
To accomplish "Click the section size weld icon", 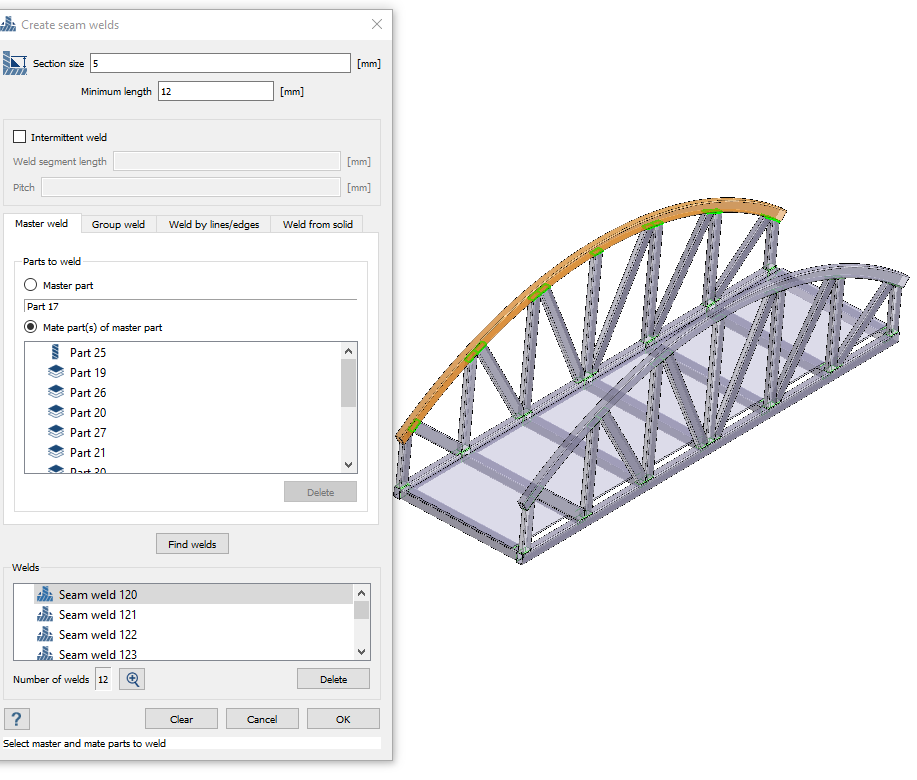I will 15,64.
